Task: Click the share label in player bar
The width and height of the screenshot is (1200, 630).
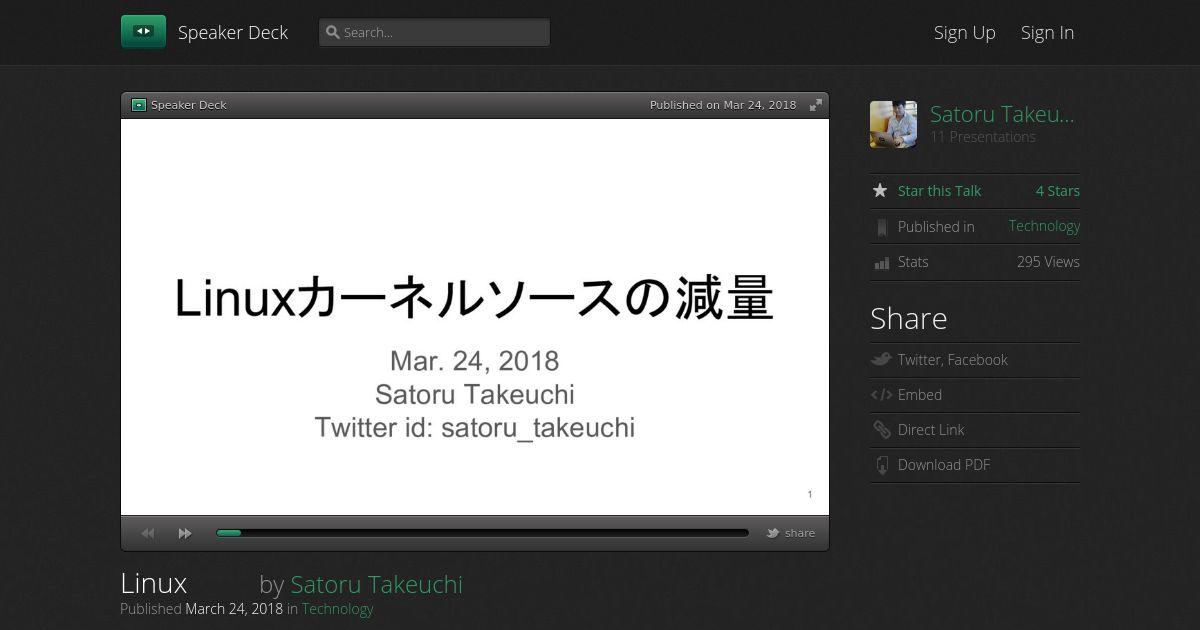Action: [800, 533]
